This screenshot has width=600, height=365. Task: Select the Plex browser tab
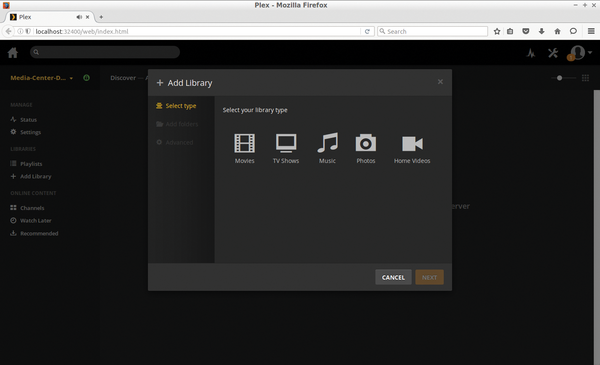[x=50, y=17]
